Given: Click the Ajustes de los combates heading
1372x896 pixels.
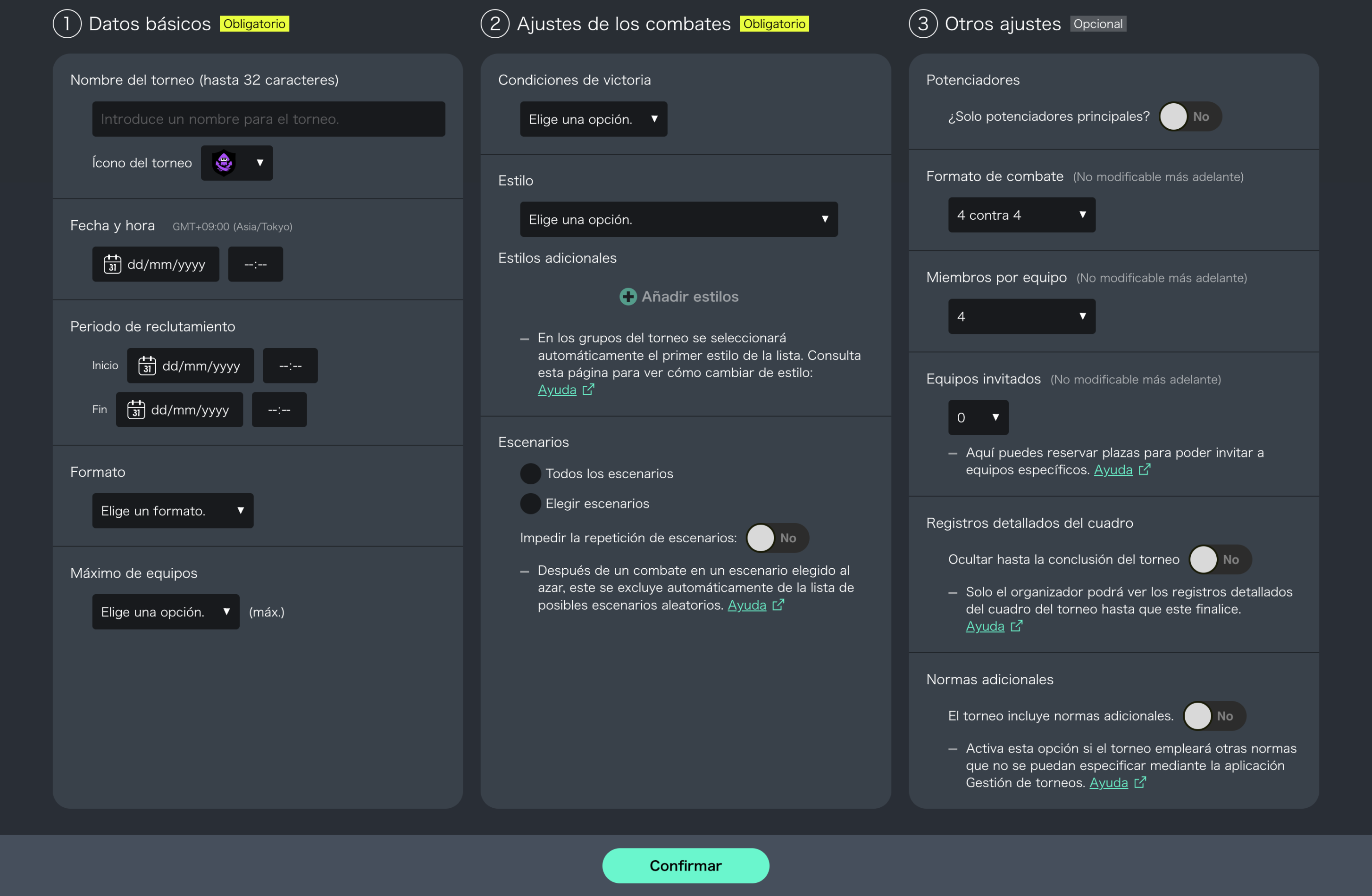Looking at the screenshot, I should click(624, 24).
